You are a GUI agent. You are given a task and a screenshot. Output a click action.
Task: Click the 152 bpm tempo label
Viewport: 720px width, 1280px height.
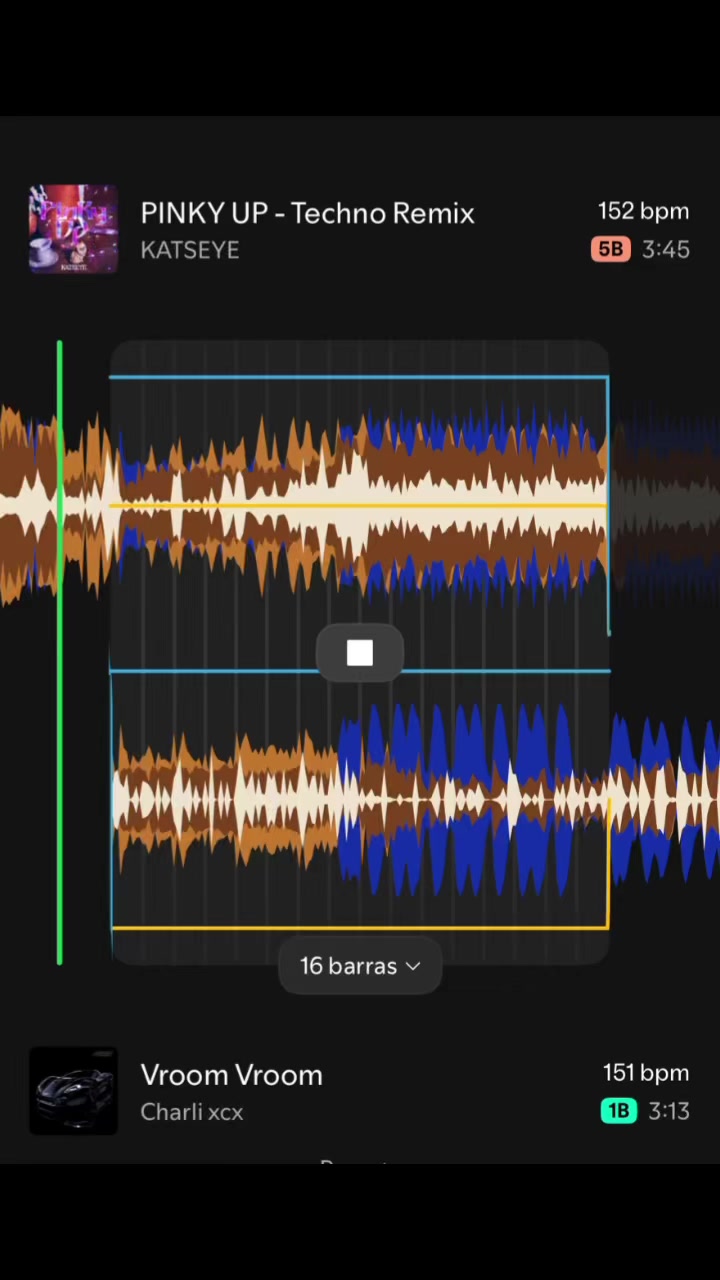click(x=643, y=211)
